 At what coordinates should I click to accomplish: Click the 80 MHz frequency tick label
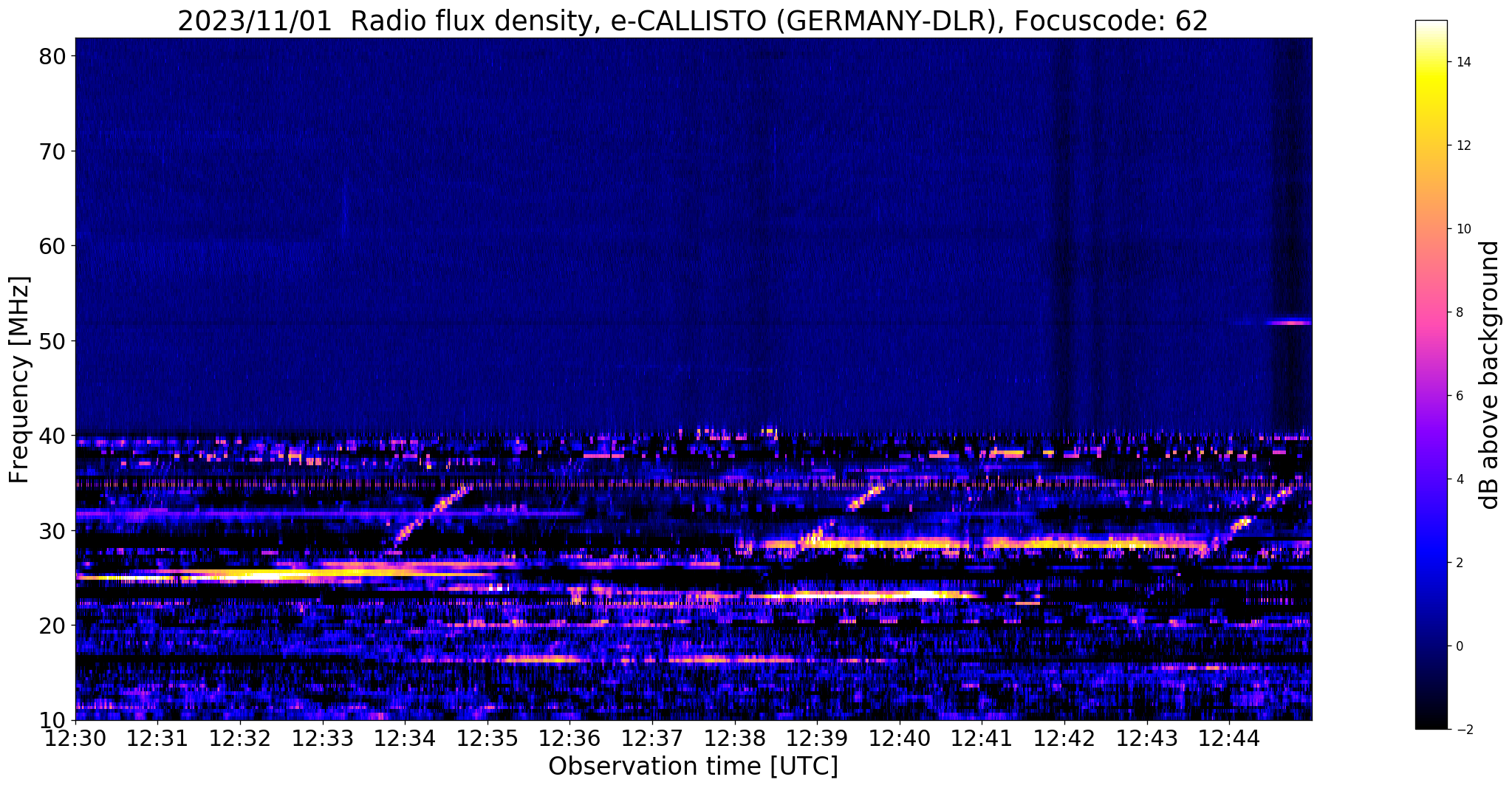[x=52, y=56]
